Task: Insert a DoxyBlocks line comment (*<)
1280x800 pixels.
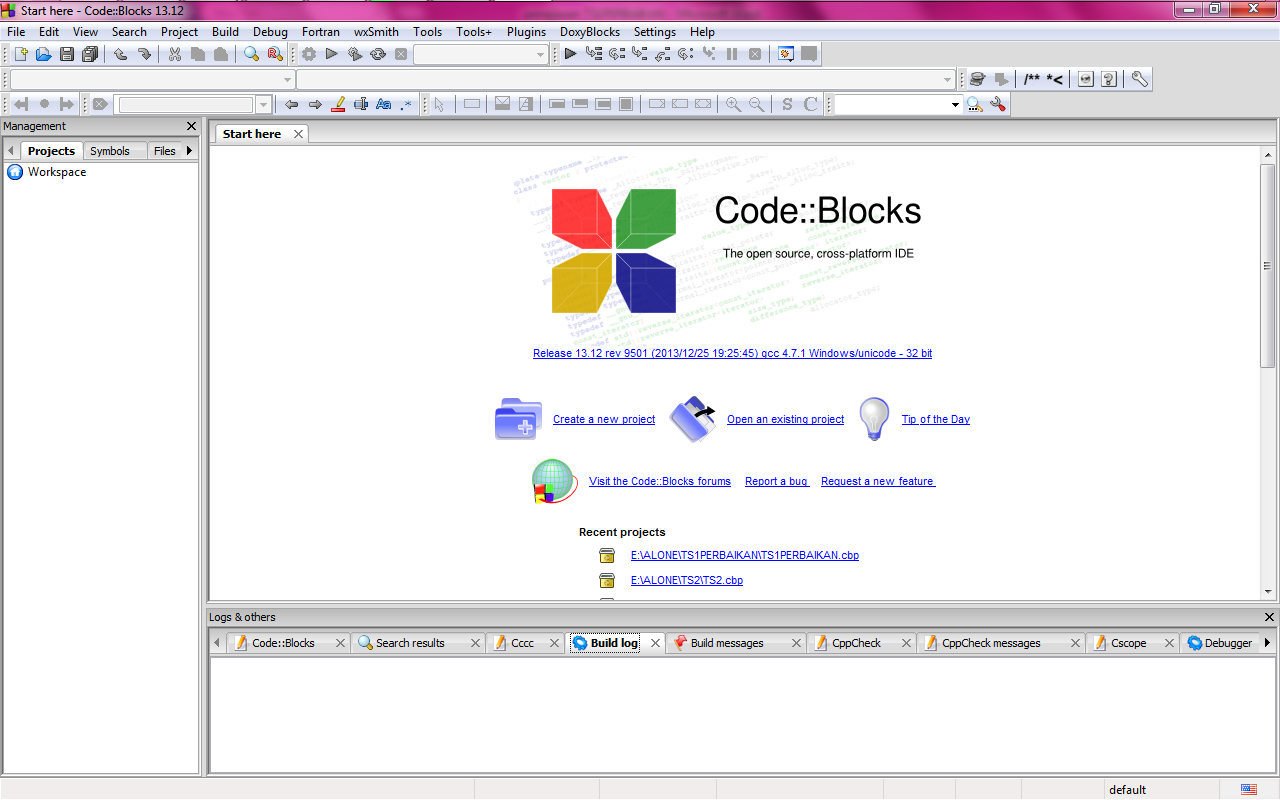Action: (1054, 79)
